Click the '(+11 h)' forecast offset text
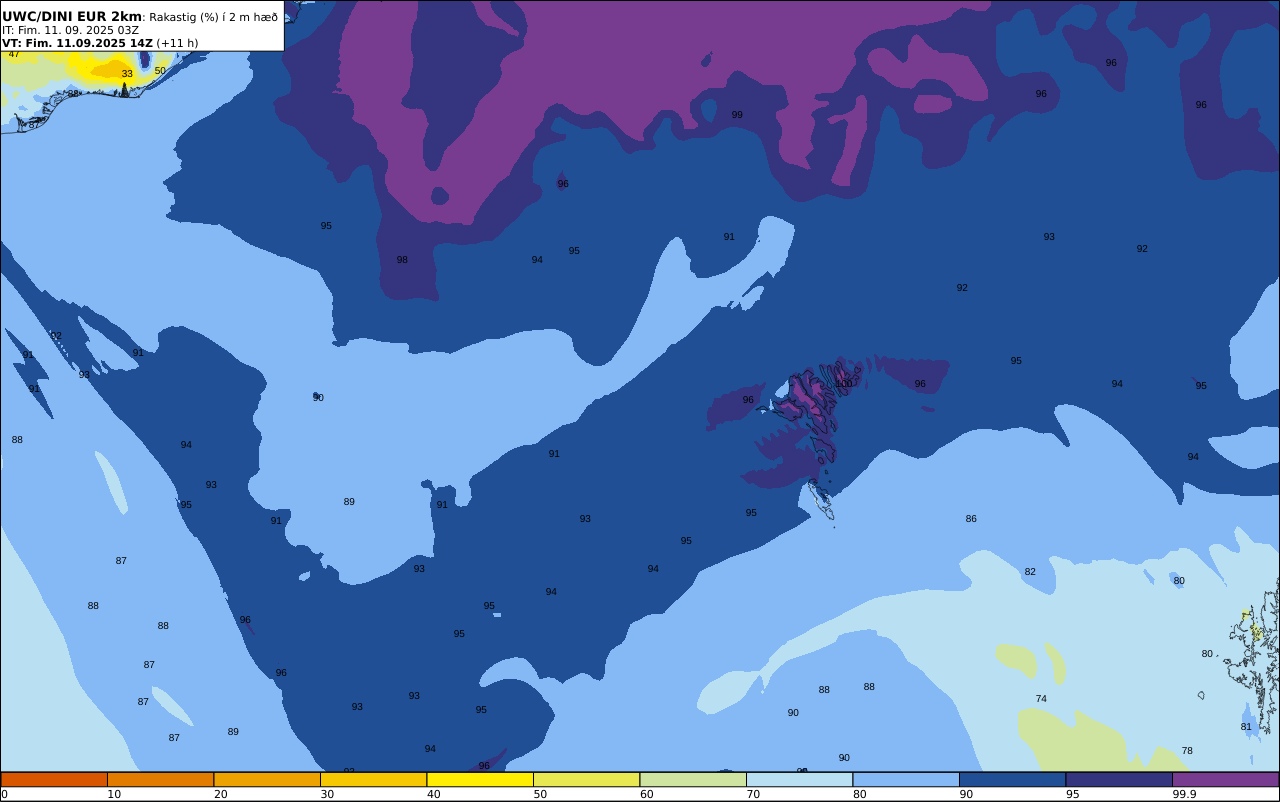 177,43
